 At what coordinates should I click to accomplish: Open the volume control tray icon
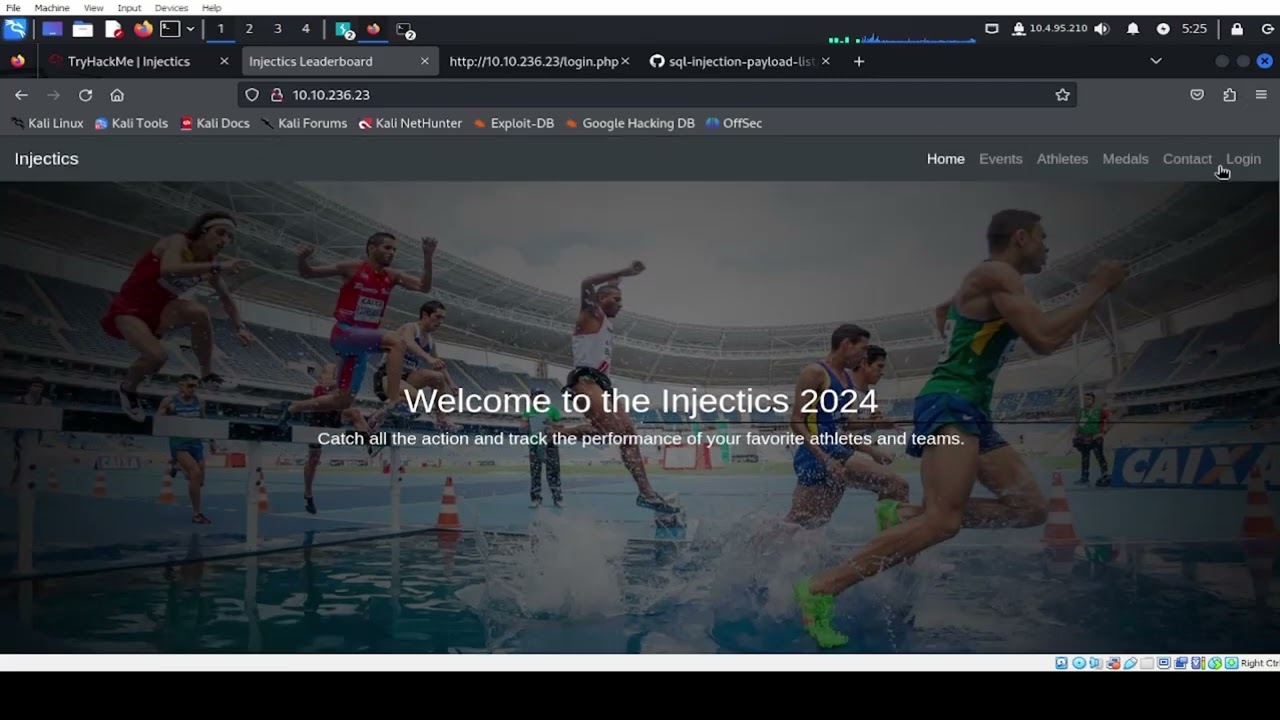[1102, 29]
